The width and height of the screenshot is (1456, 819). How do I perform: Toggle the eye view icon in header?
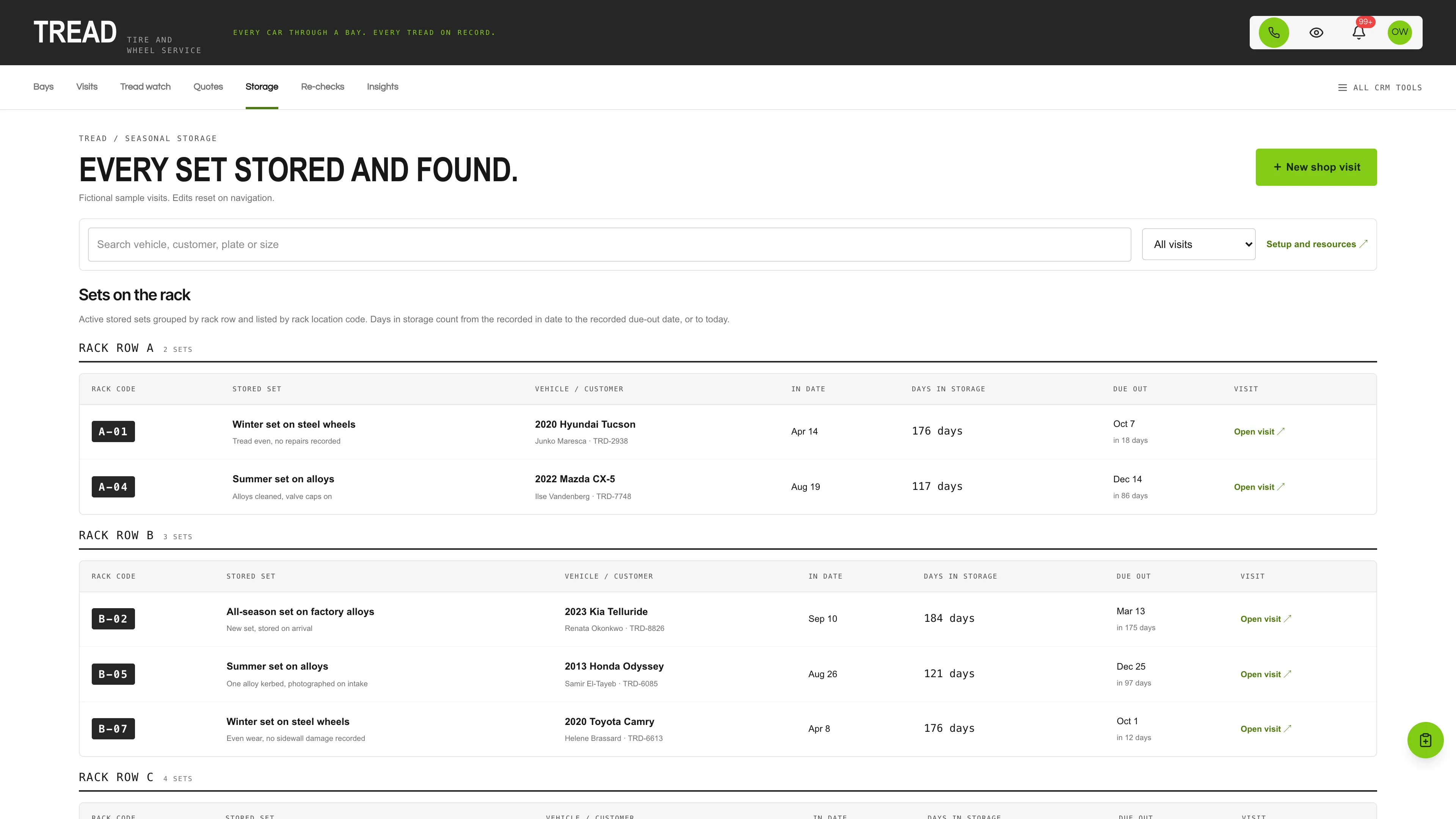pos(1316,32)
